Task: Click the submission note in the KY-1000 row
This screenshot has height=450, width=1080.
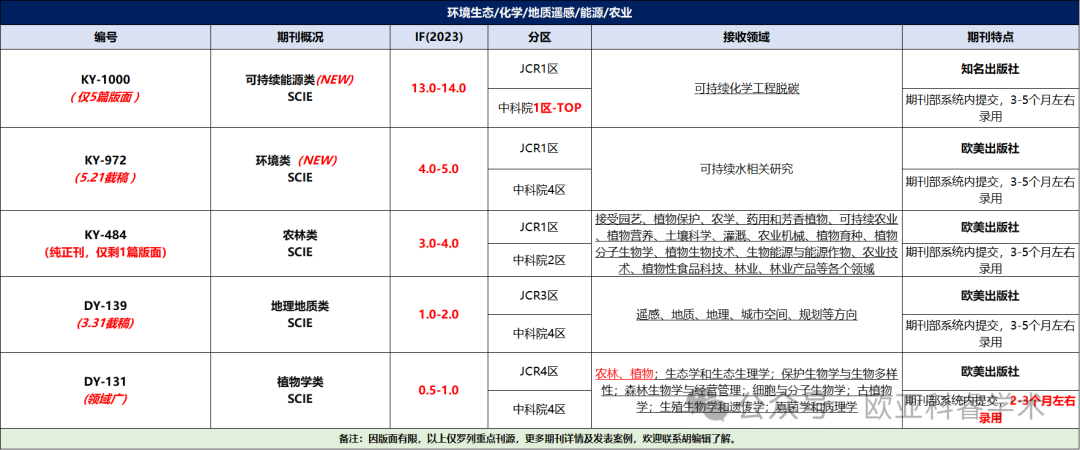Action: (x=990, y=108)
